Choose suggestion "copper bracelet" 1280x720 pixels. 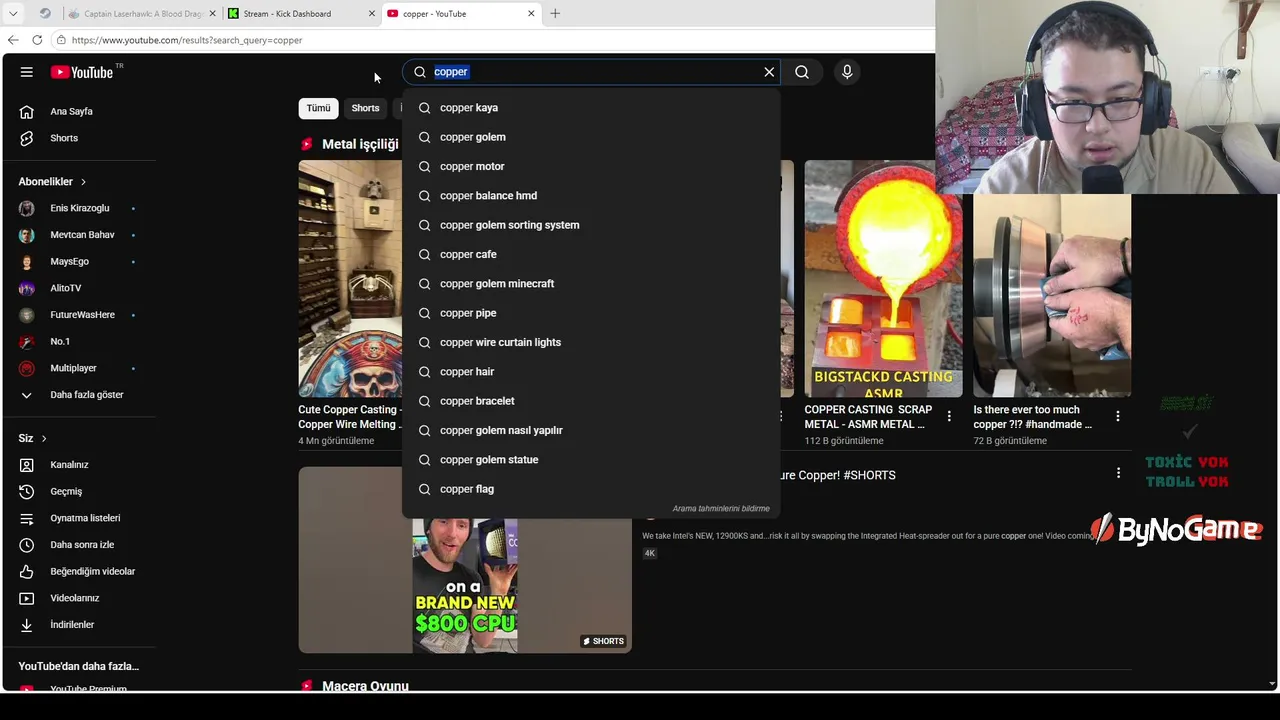591,401
